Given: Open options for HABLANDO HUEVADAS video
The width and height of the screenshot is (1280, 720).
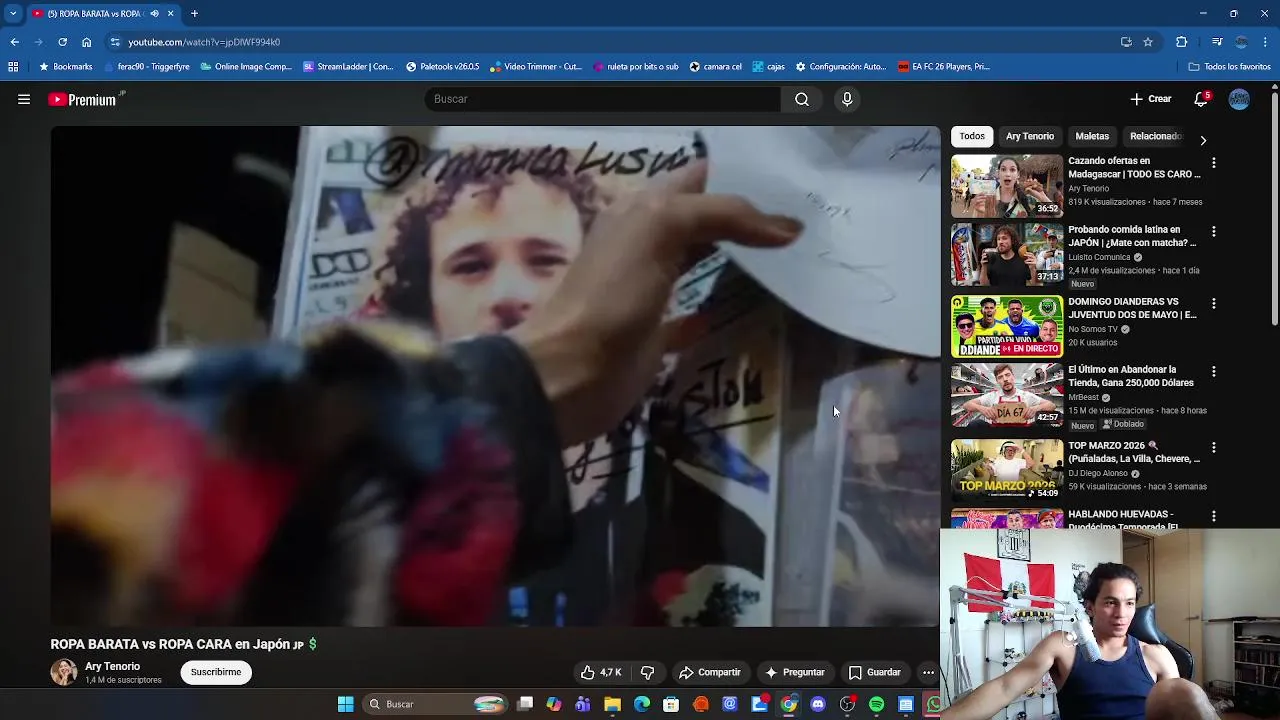Looking at the screenshot, I should coord(1214,516).
